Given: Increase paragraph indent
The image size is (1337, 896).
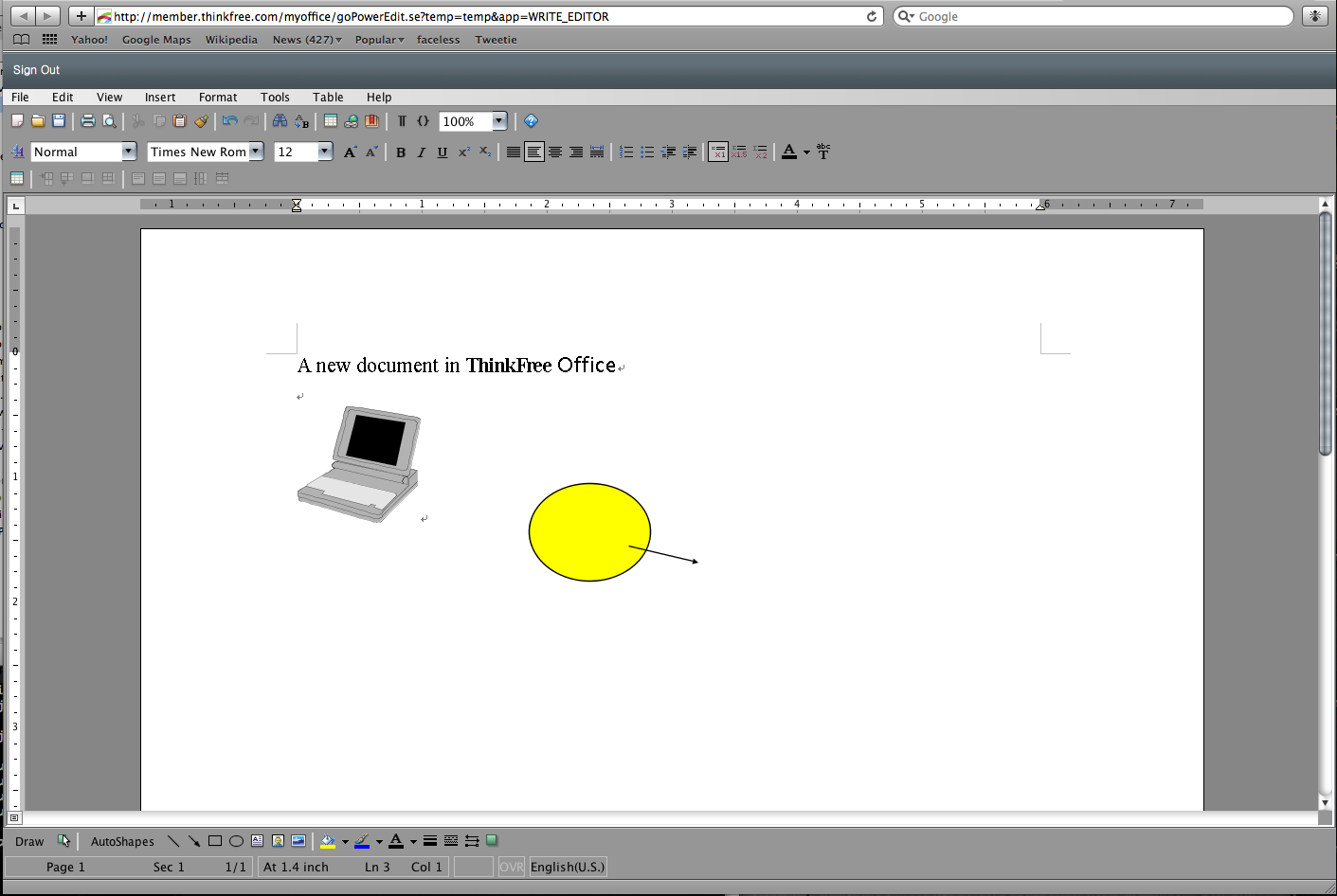Looking at the screenshot, I should pos(689,152).
